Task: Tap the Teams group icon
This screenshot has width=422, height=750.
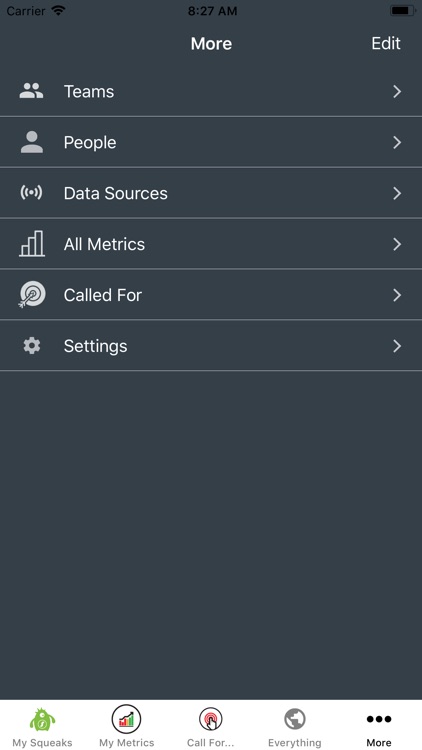Action: 32,91
